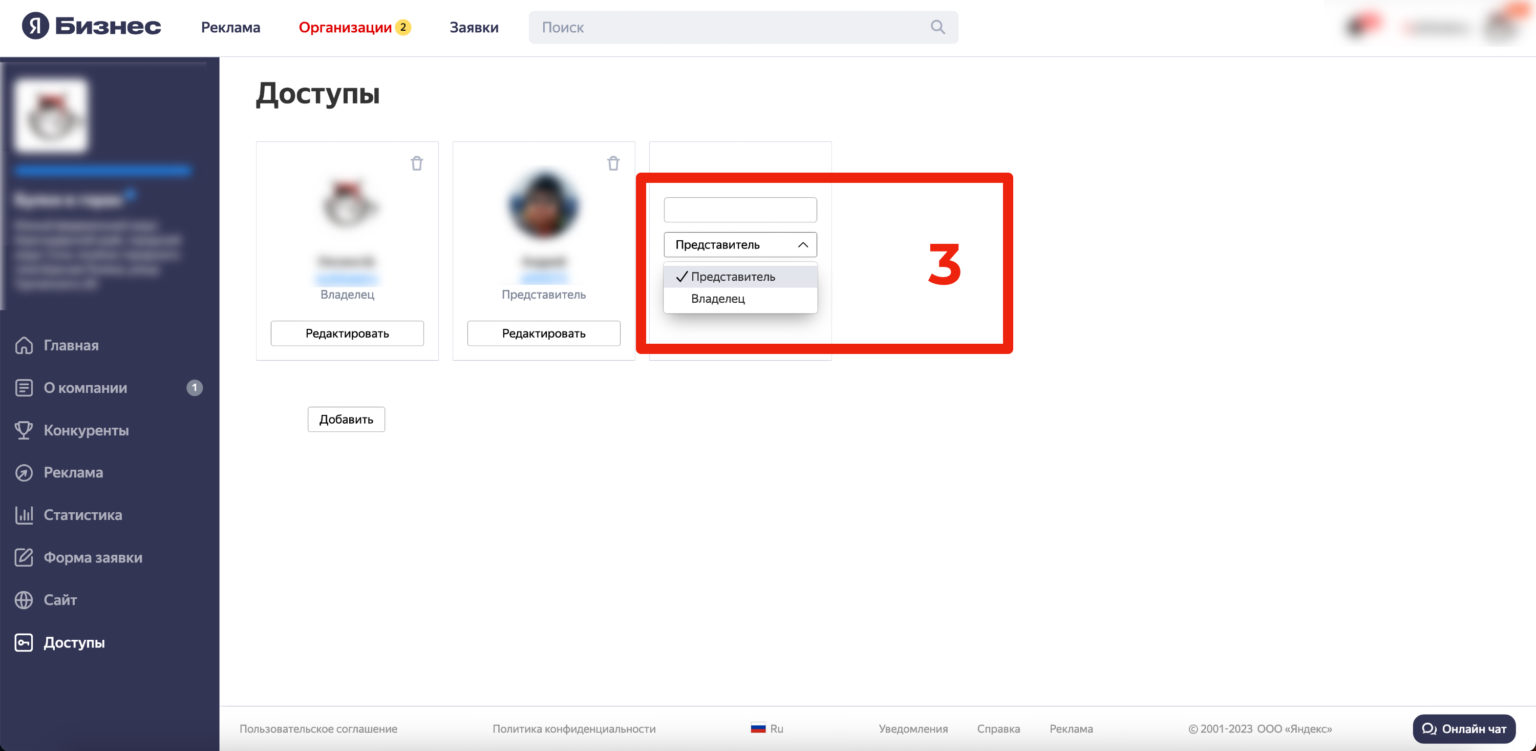The width and height of the screenshot is (1536, 751).
Task: Collapse the Представитель role dropdown
Action: [x=740, y=244]
